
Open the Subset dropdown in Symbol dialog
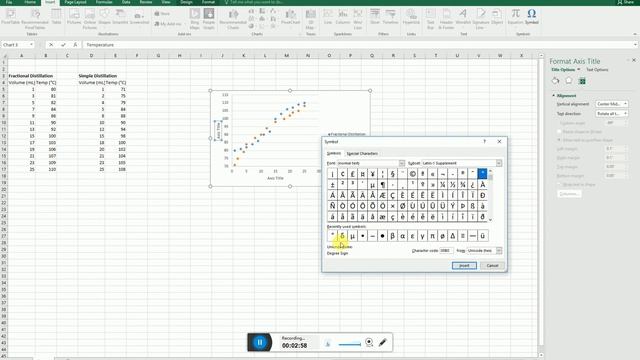[499, 163]
